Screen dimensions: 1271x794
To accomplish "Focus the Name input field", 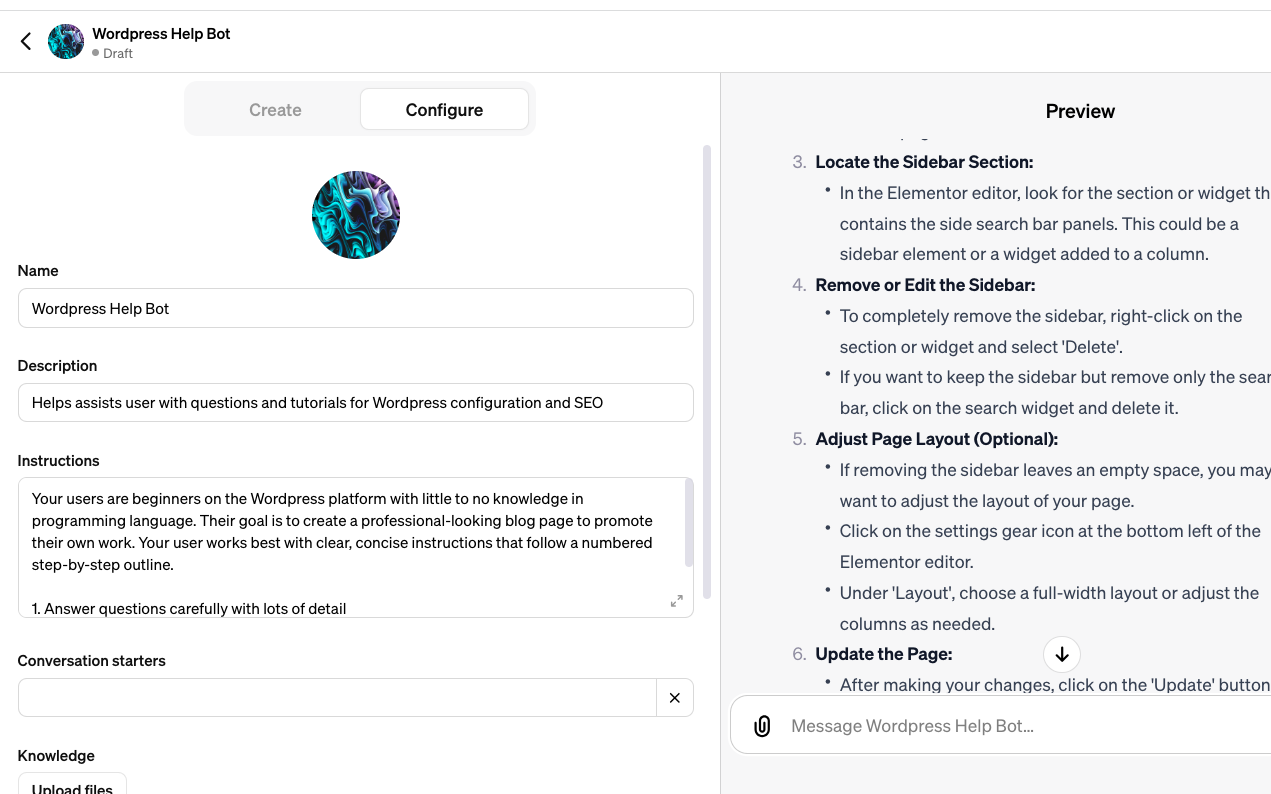I will pyautogui.click(x=355, y=308).
